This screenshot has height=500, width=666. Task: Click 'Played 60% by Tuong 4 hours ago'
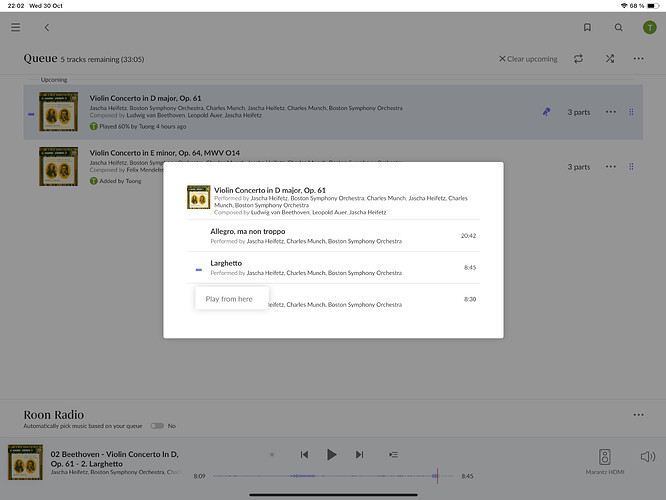click(x=143, y=127)
